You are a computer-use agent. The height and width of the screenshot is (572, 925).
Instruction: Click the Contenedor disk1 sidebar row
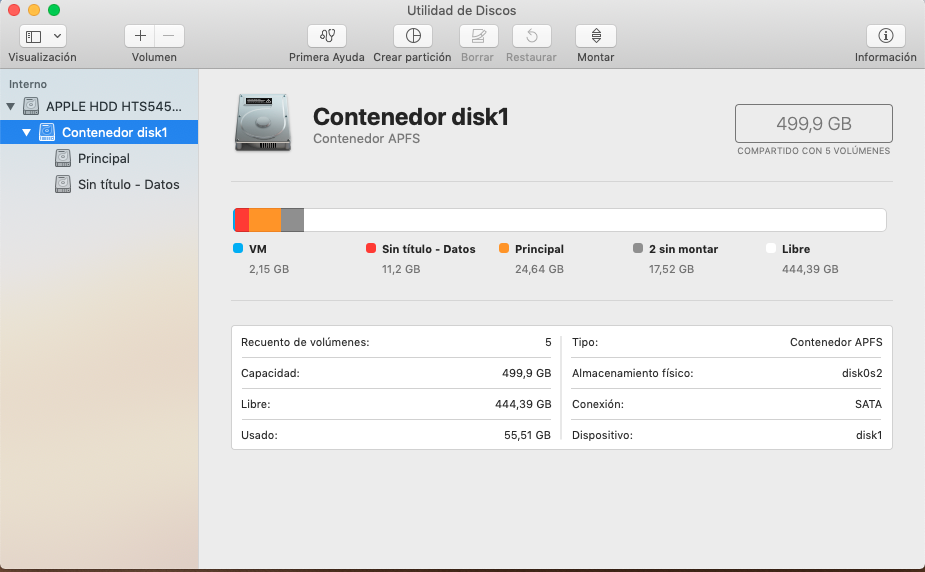click(113, 132)
